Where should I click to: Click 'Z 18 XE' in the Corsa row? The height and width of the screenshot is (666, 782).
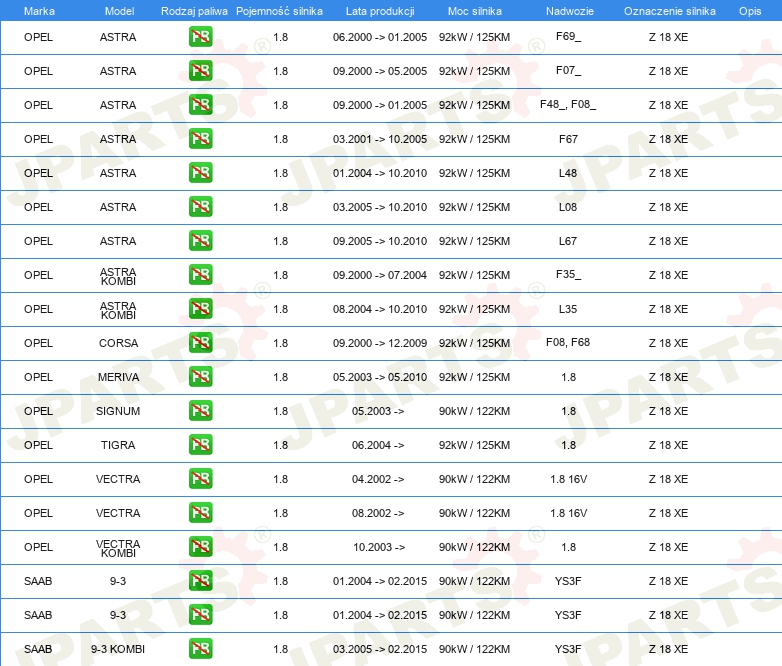pyautogui.click(x=668, y=343)
